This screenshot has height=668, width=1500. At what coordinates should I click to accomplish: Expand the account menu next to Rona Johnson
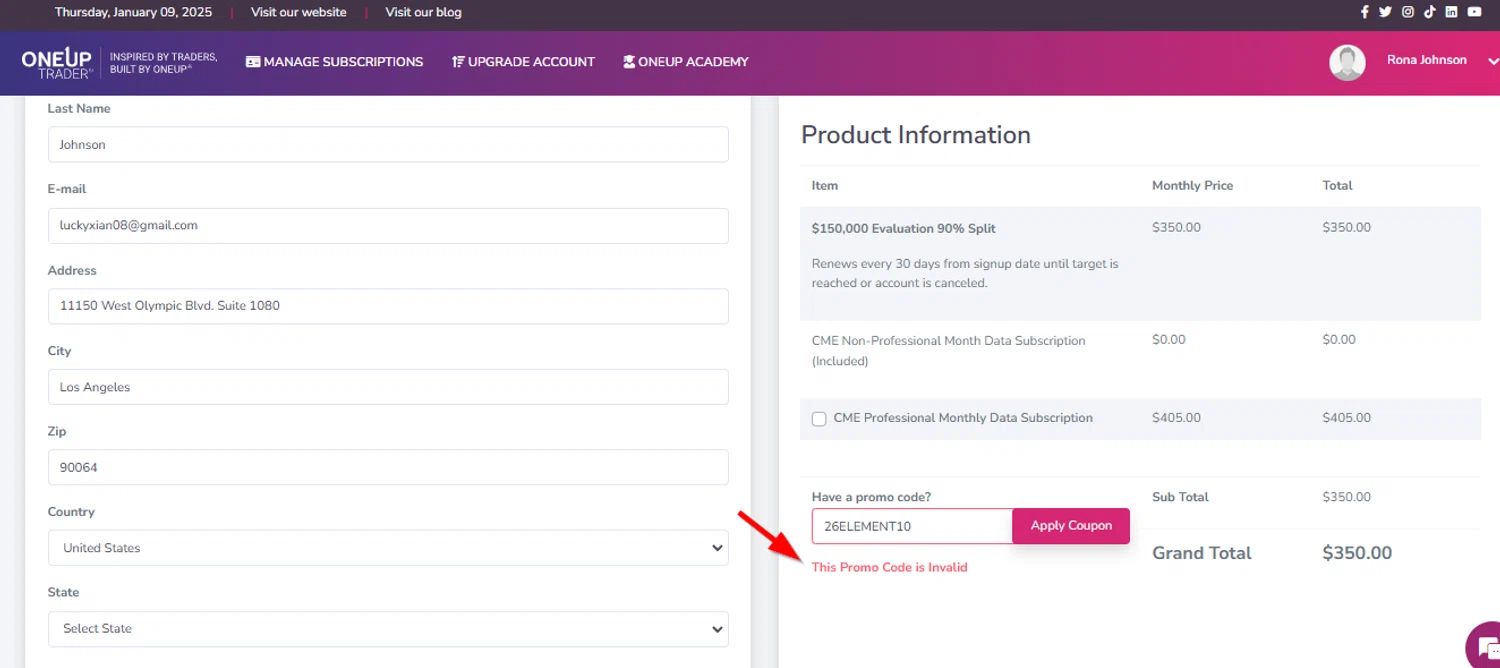pos(1493,62)
